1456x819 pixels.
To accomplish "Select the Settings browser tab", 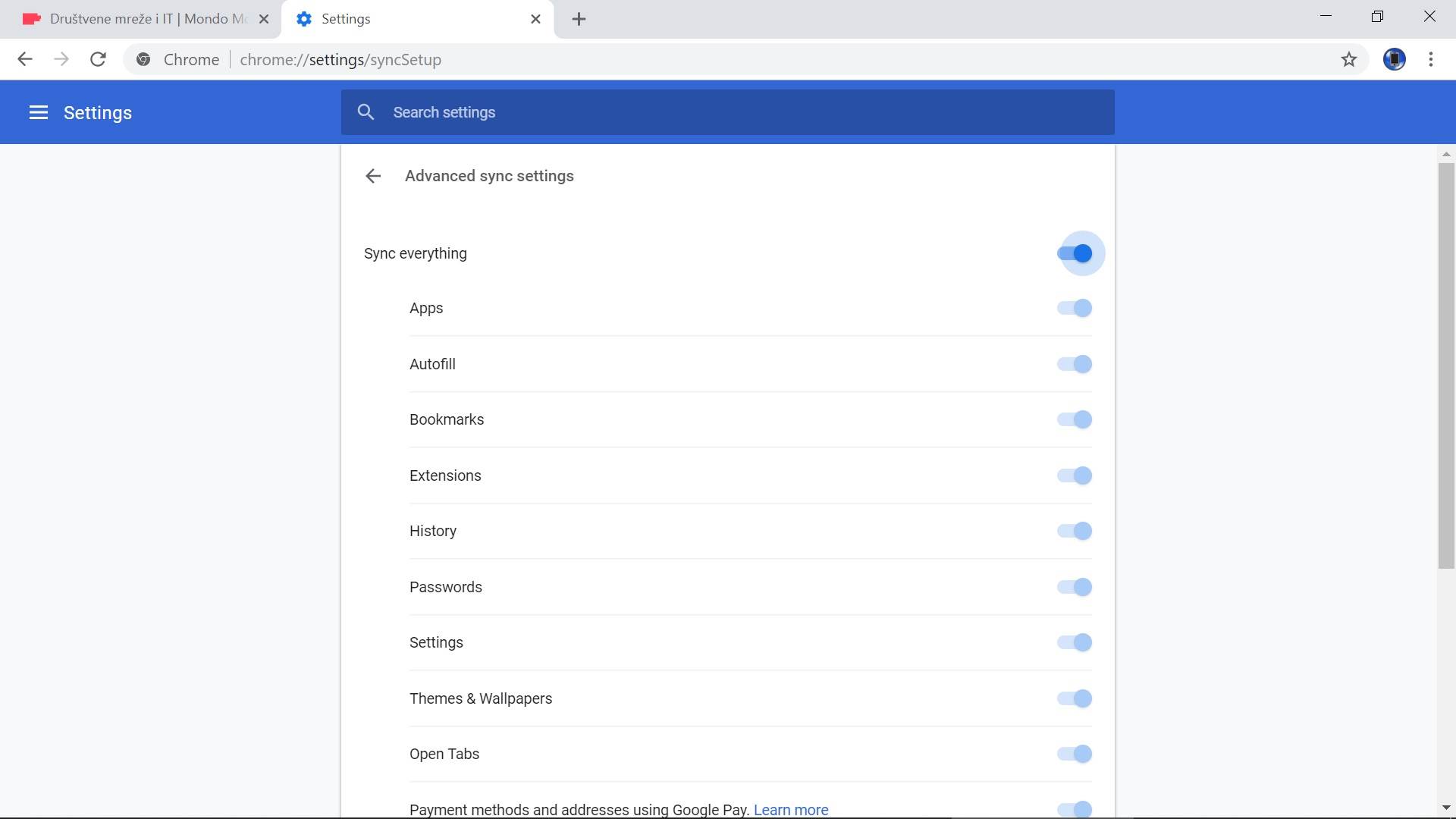I will coord(409,19).
